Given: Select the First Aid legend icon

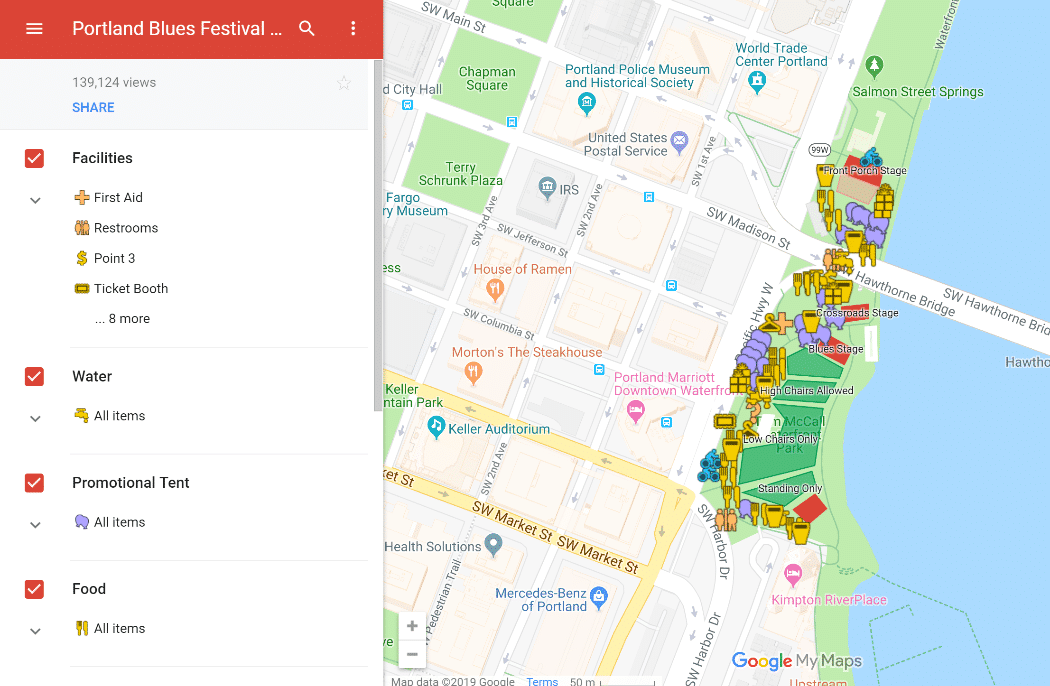Looking at the screenshot, I should coord(82,197).
